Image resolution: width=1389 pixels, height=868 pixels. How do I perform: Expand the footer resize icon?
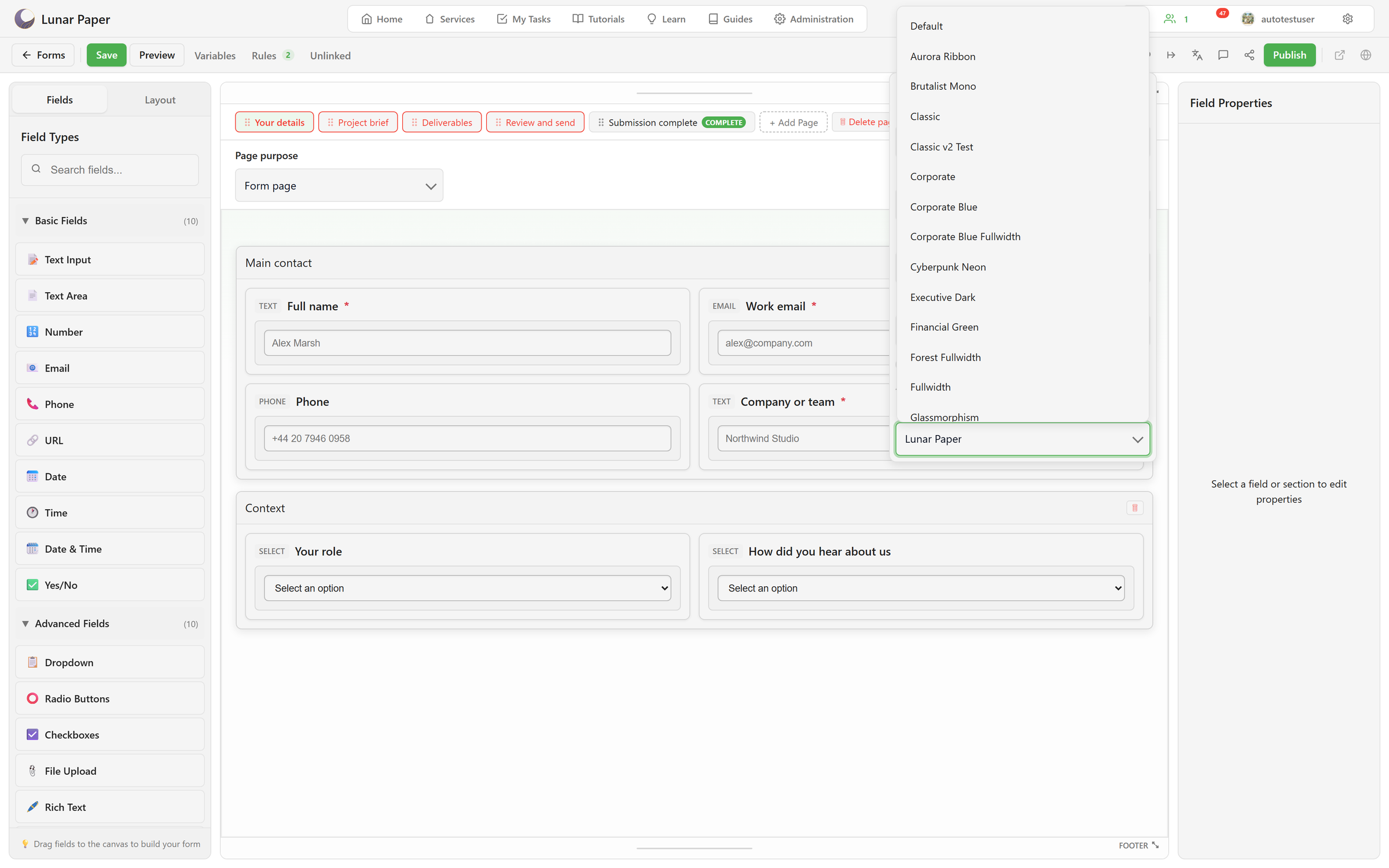(x=1155, y=845)
